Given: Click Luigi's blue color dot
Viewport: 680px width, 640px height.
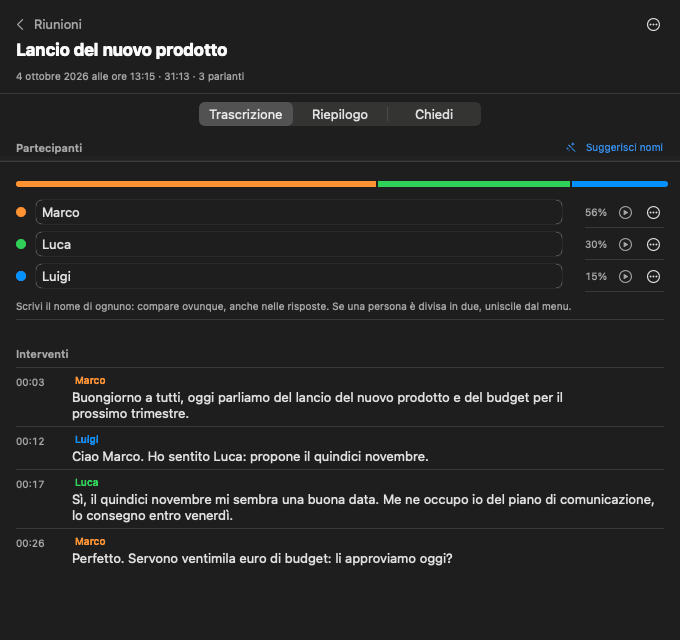Looking at the screenshot, I should click(21, 276).
